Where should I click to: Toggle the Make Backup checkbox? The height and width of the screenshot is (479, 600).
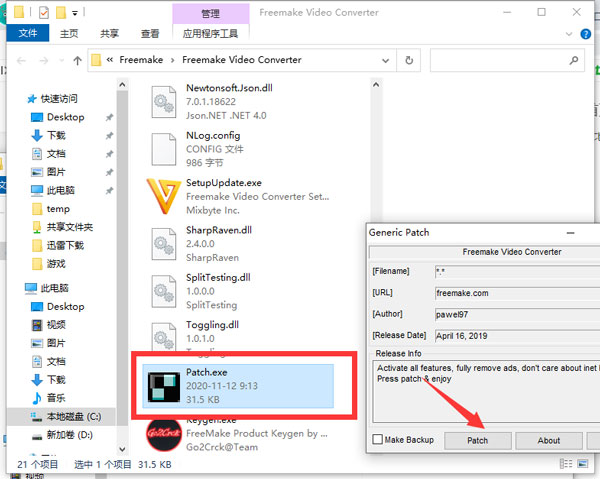(x=378, y=439)
